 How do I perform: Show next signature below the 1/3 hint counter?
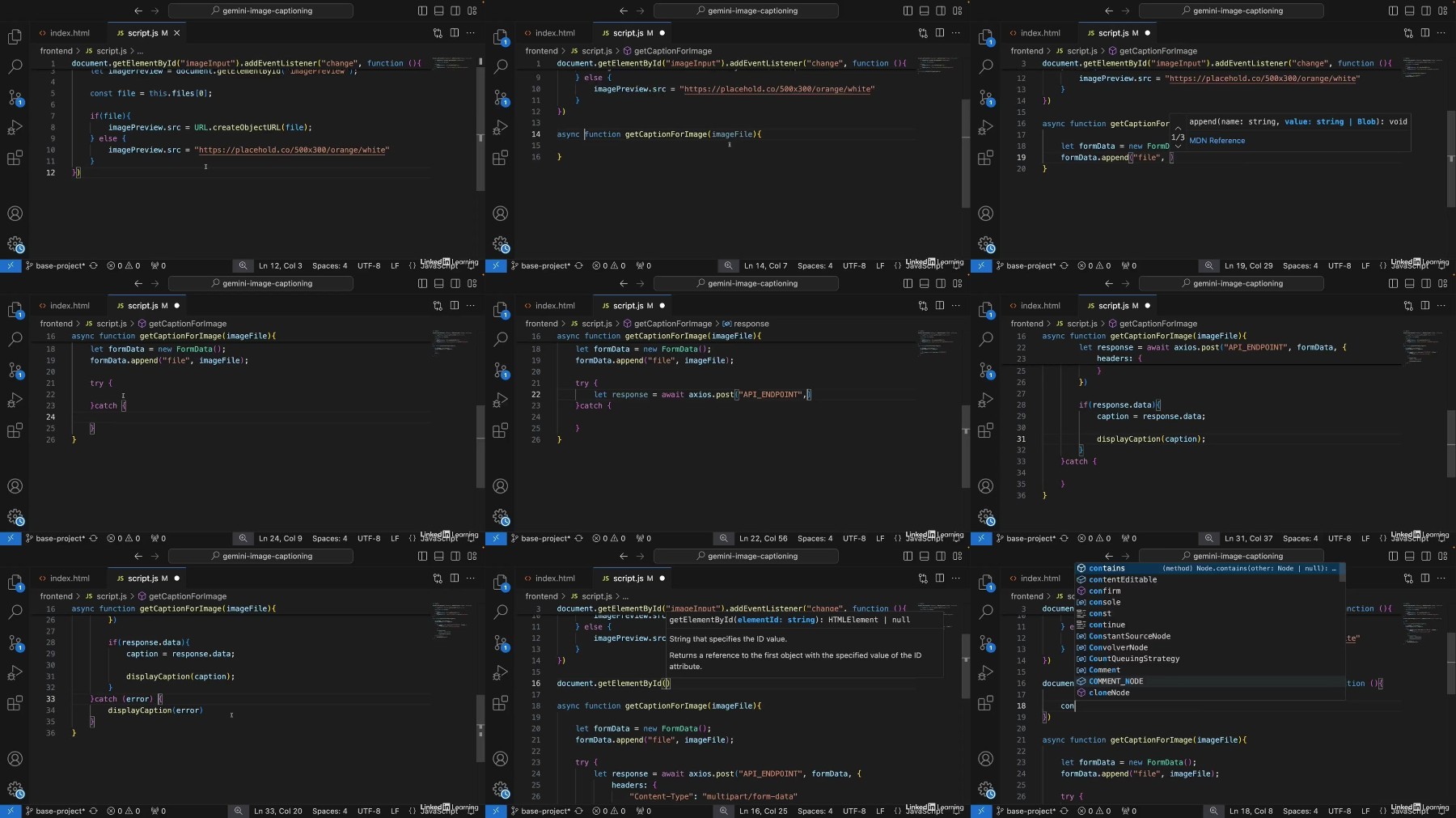1178,146
